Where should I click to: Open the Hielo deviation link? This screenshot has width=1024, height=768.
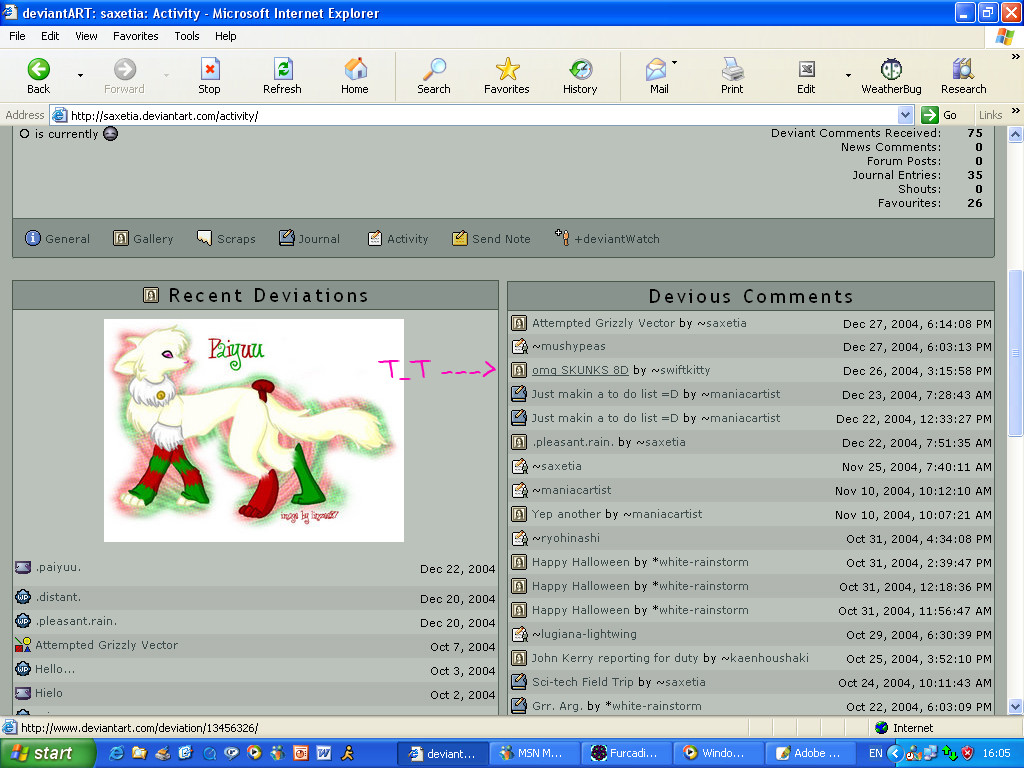click(49, 693)
